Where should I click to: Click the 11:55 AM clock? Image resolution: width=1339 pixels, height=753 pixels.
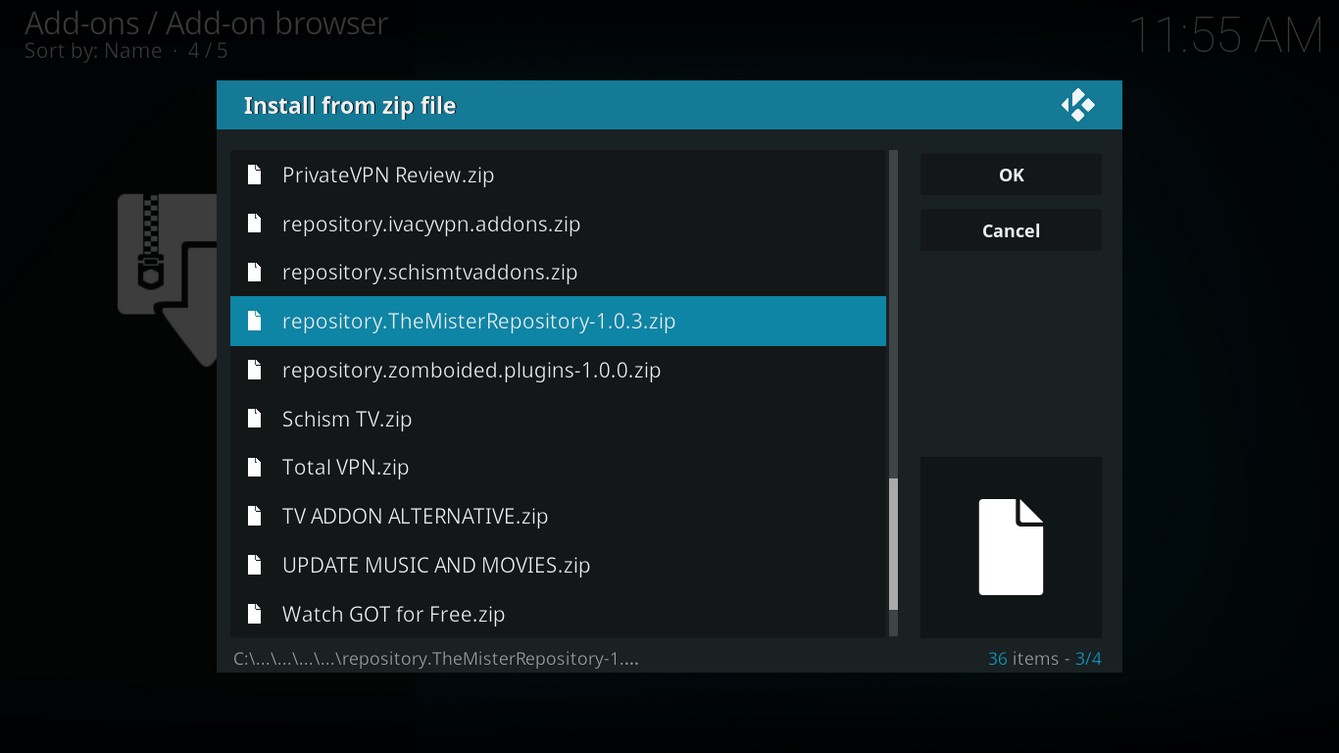coord(1226,36)
